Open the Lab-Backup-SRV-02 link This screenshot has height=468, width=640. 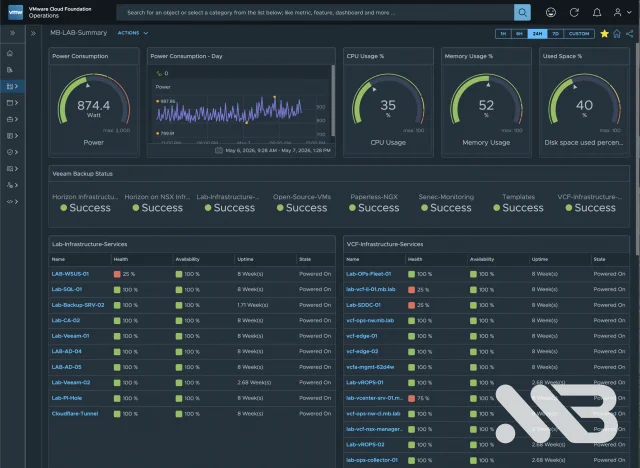tap(78, 305)
